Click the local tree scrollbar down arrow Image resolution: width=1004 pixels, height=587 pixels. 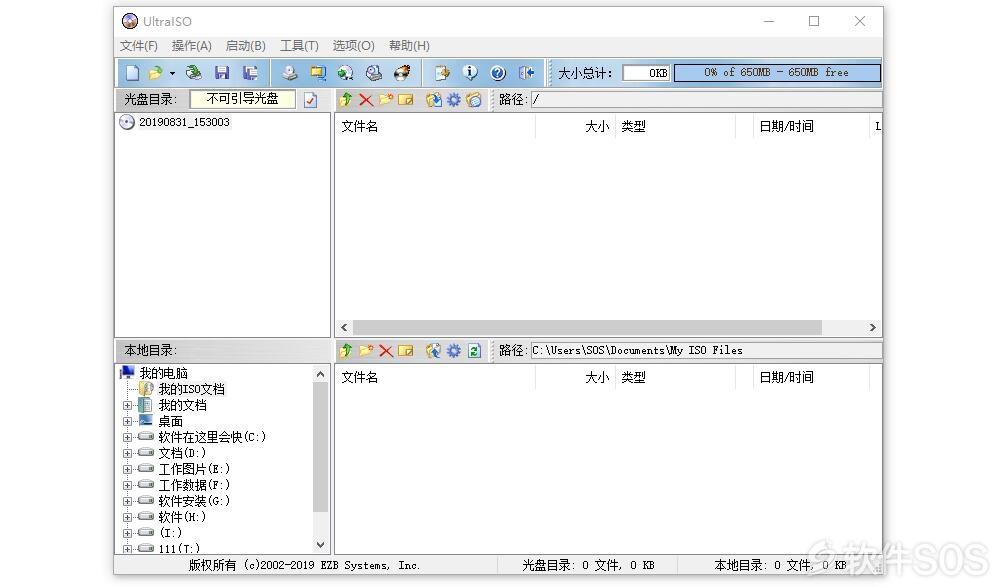pos(321,545)
